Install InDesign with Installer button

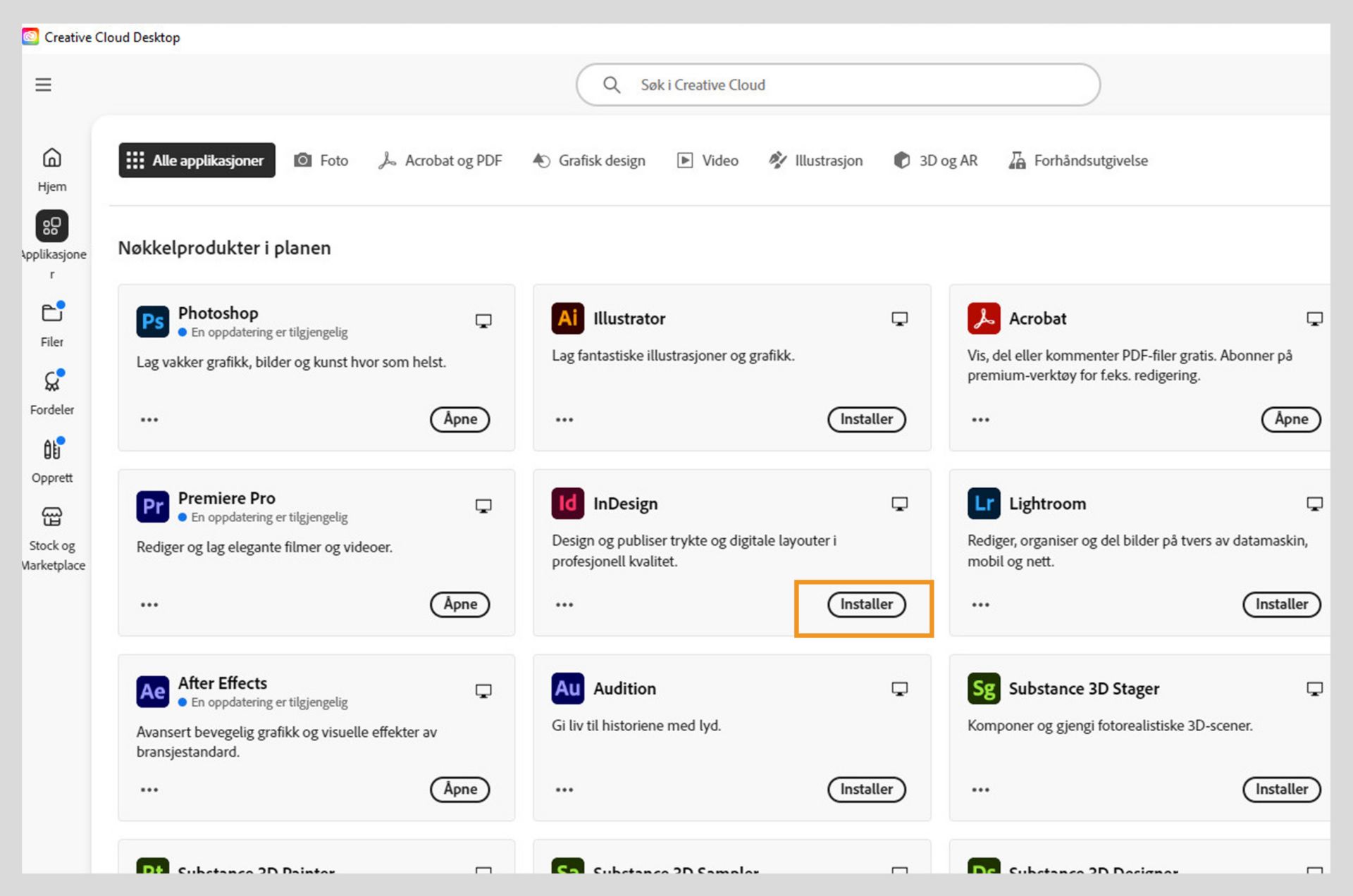click(x=866, y=604)
